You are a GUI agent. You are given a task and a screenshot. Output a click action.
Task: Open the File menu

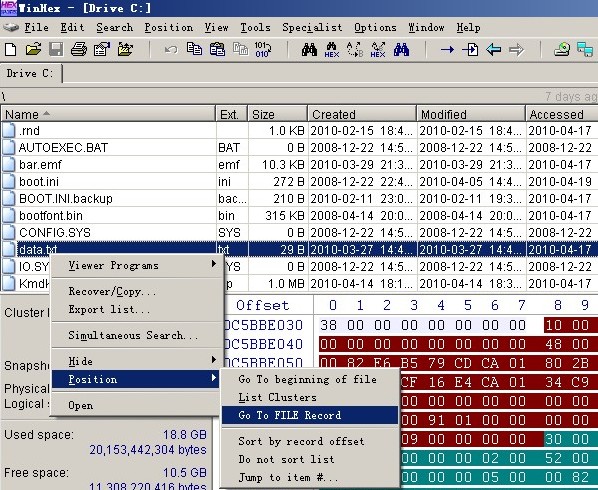tap(36, 27)
